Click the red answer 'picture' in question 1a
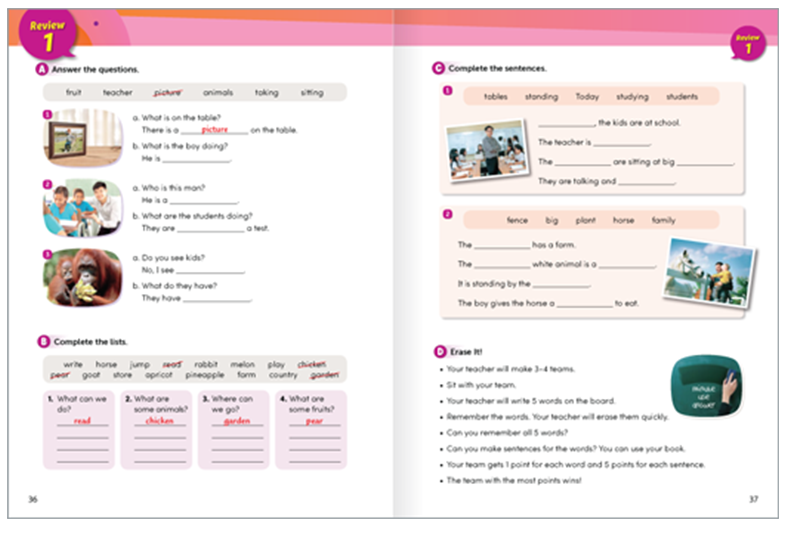 point(215,129)
